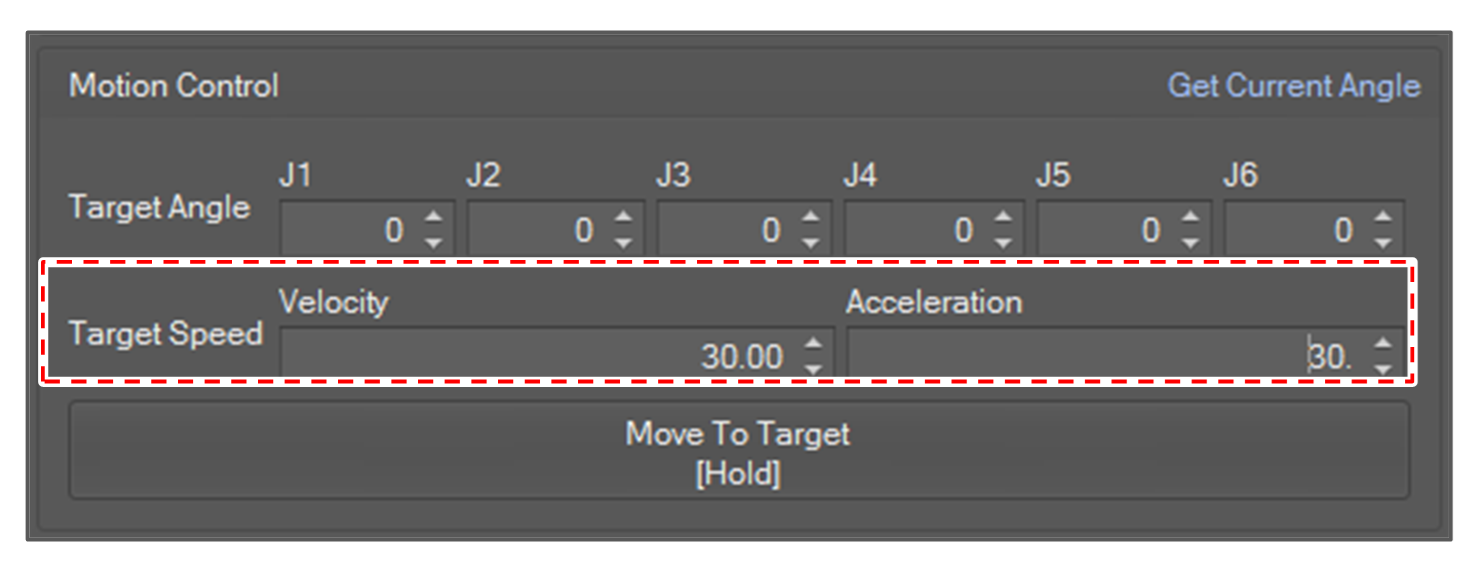Decrement the J2 angle spinner down

coord(622,242)
